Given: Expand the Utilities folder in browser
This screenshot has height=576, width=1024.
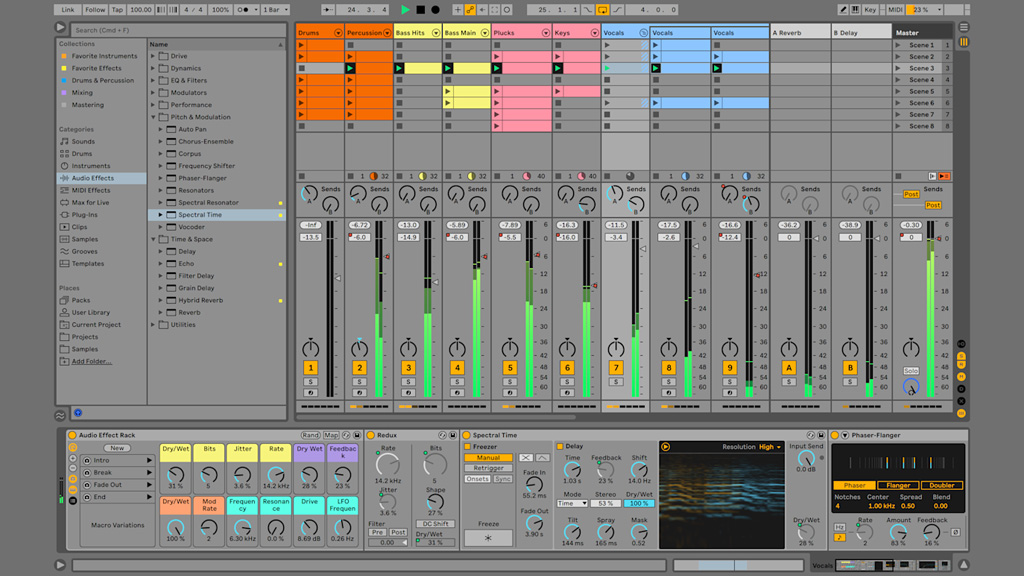Looking at the screenshot, I should pos(154,324).
